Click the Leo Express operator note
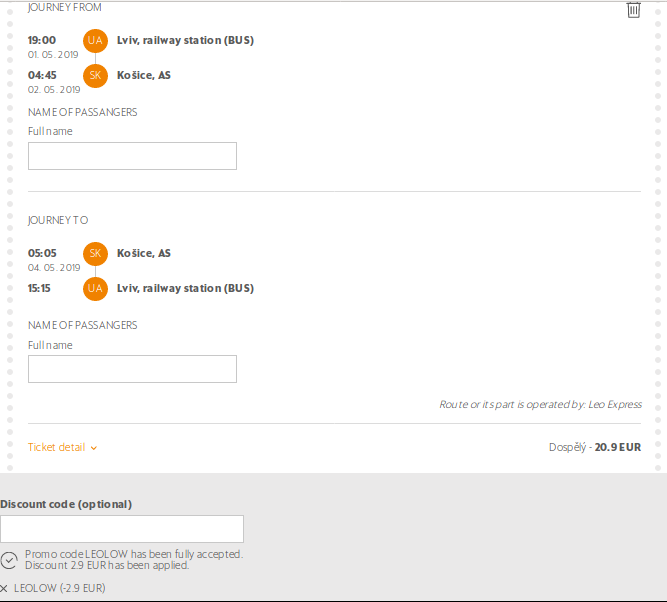Viewport: 667px width, 602px height. pyautogui.click(x=540, y=405)
